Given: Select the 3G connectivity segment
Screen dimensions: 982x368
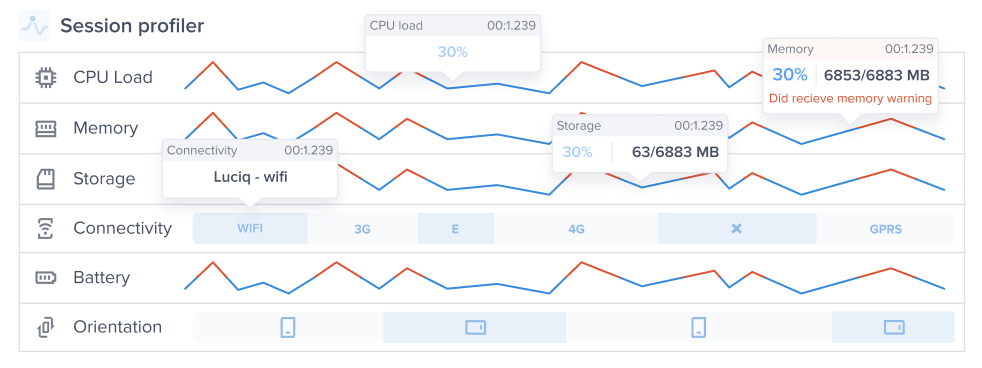Looking at the screenshot, I should pos(363,228).
